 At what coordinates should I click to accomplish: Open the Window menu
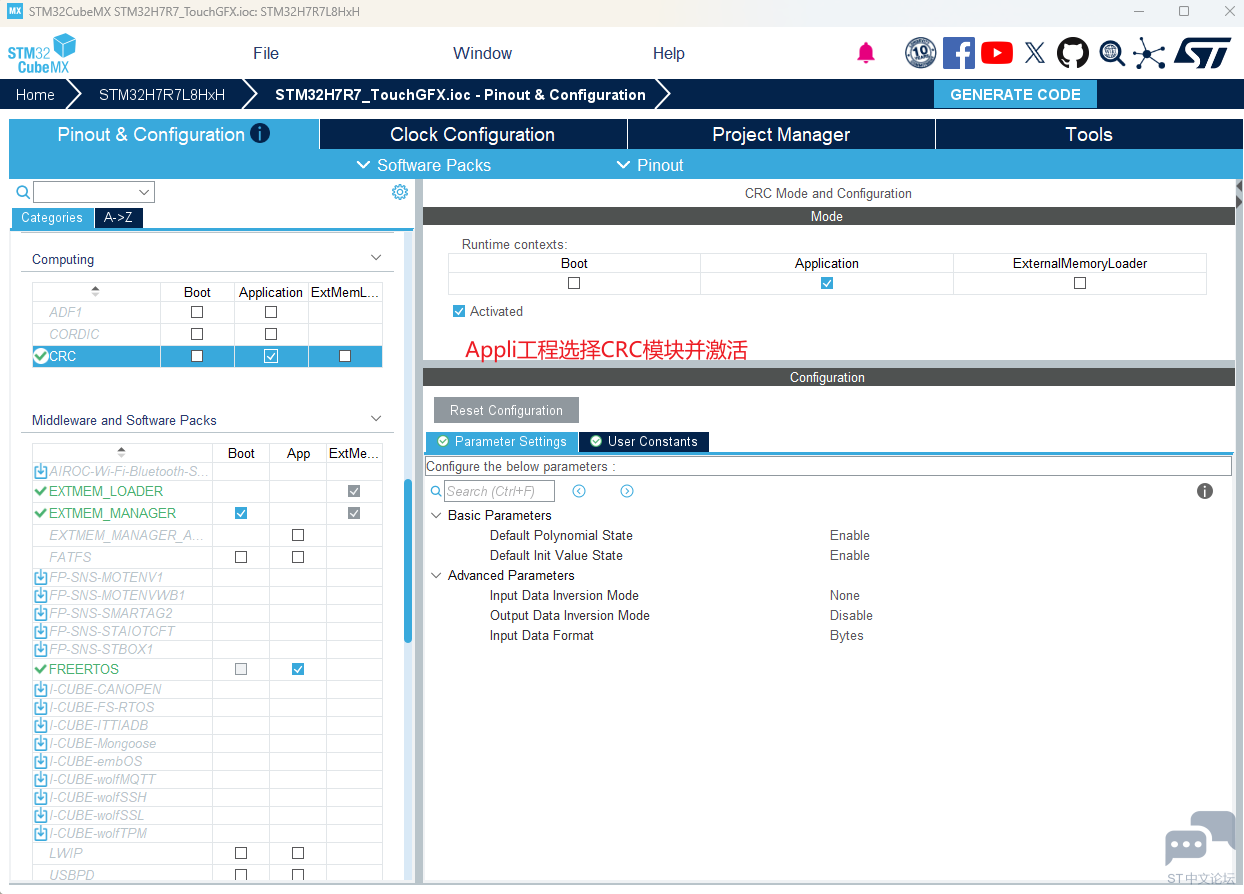coord(482,53)
